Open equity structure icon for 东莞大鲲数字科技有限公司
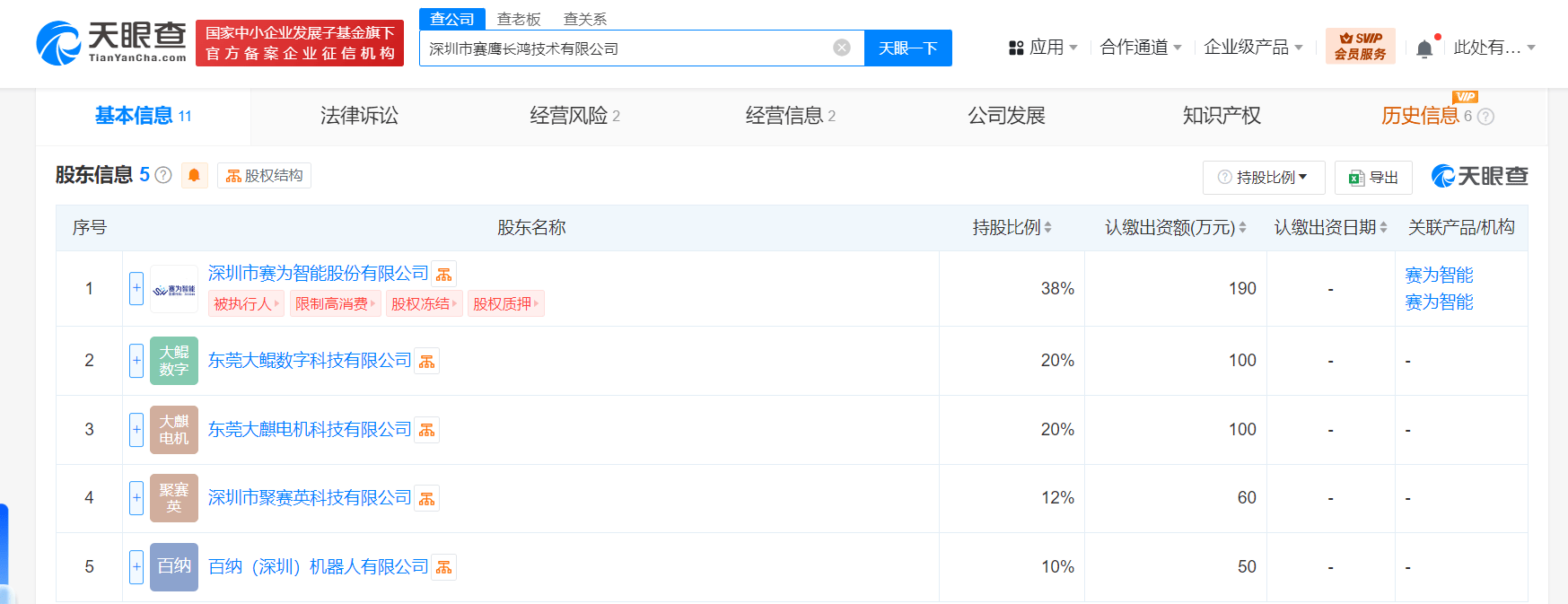1568x604 pixels. pyautogui.click(x=427, y=361)
